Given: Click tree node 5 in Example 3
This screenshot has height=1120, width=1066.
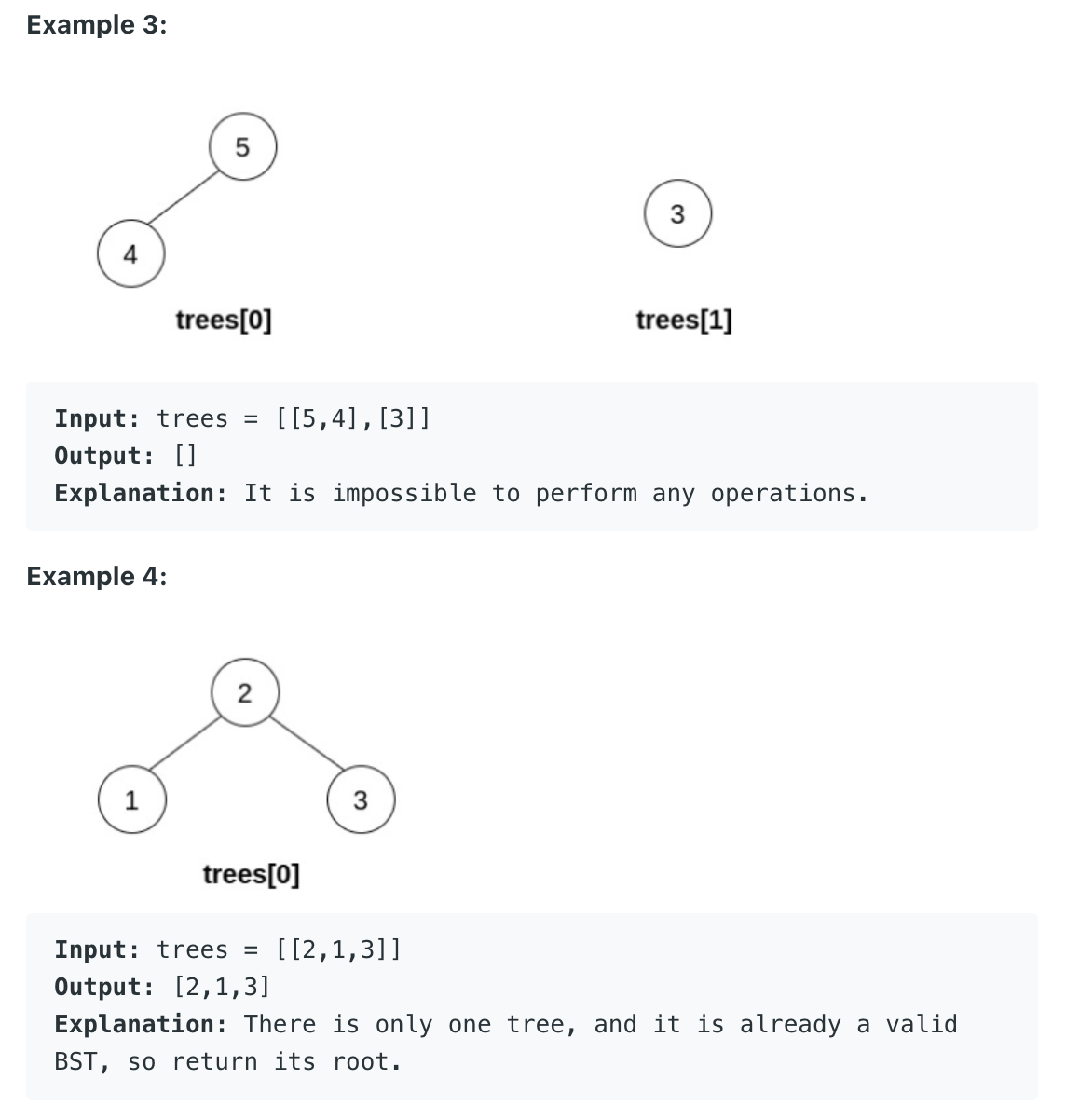Looking at the screenshot, I should click(243, 146).
